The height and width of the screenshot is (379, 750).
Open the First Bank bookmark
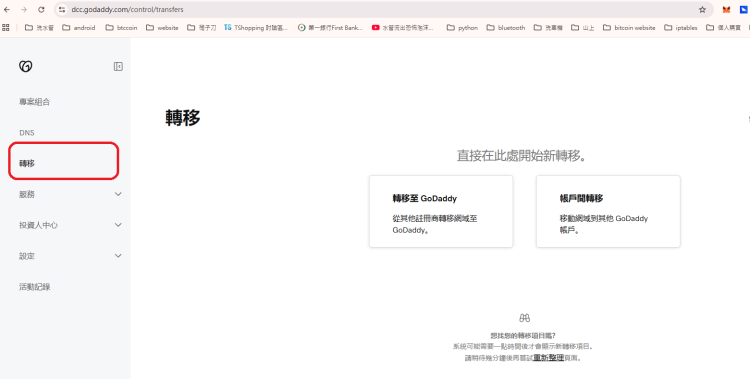point(330,28)
